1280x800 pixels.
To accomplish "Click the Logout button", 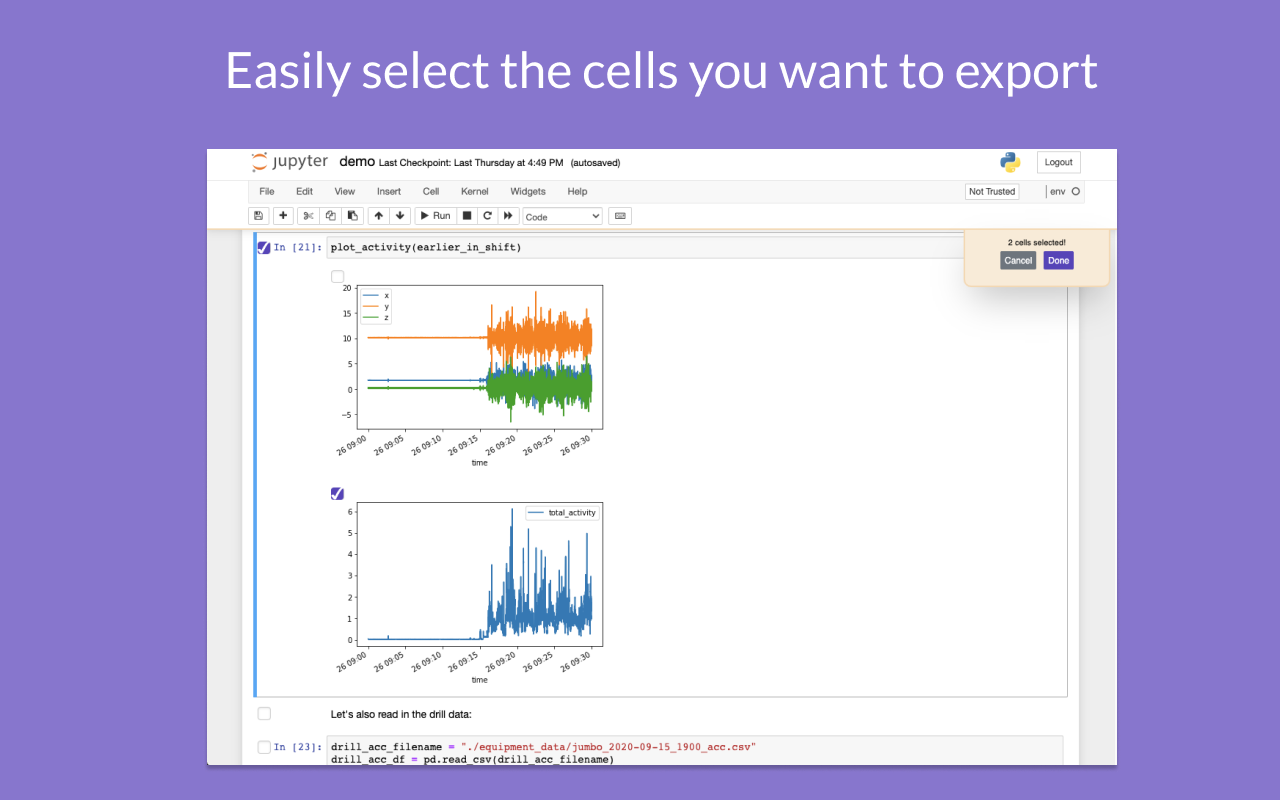I will 1059,162.
